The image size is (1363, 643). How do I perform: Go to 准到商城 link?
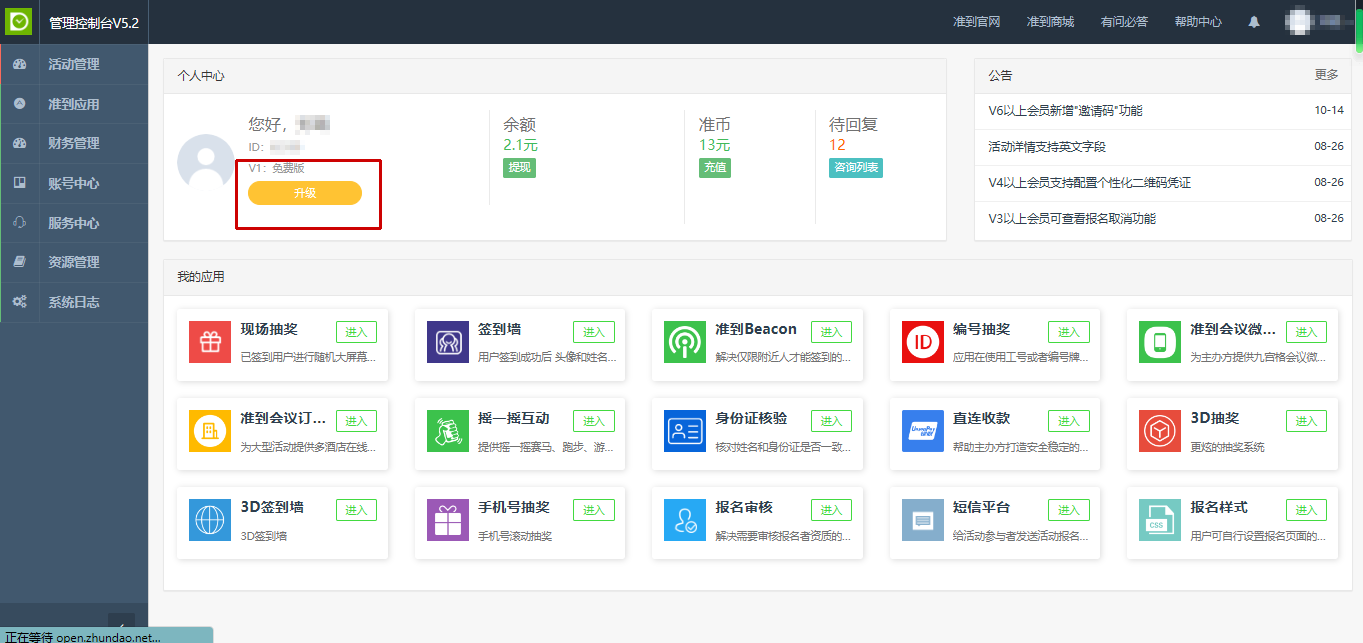(1050, 22)
